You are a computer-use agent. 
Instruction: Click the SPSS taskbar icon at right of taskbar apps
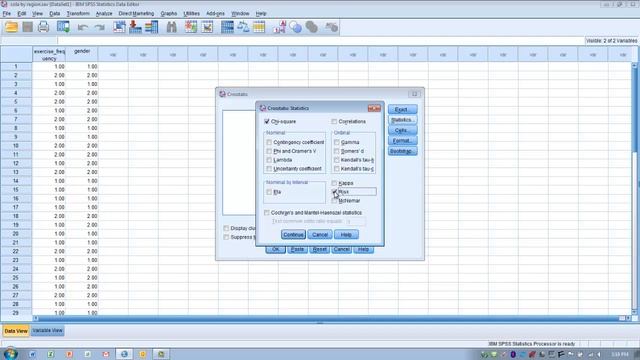(161, 354)
